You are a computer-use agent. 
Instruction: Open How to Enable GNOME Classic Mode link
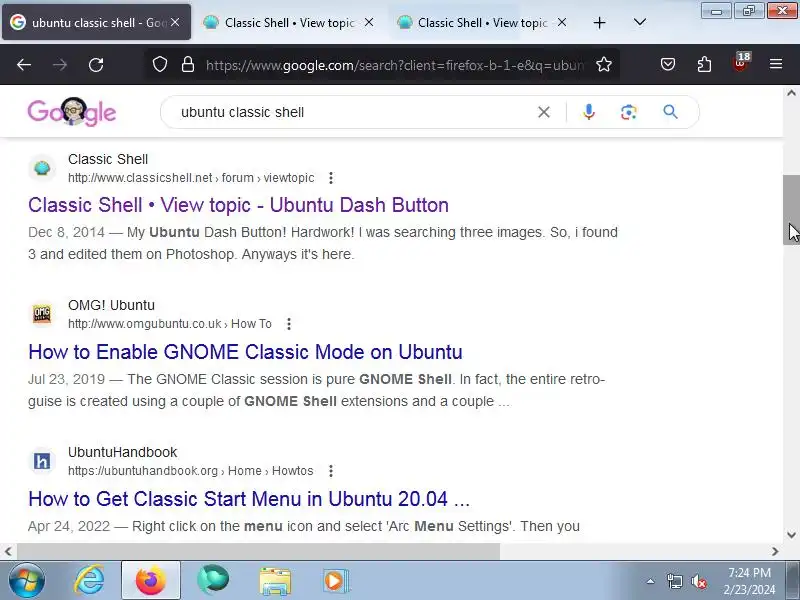245,352
